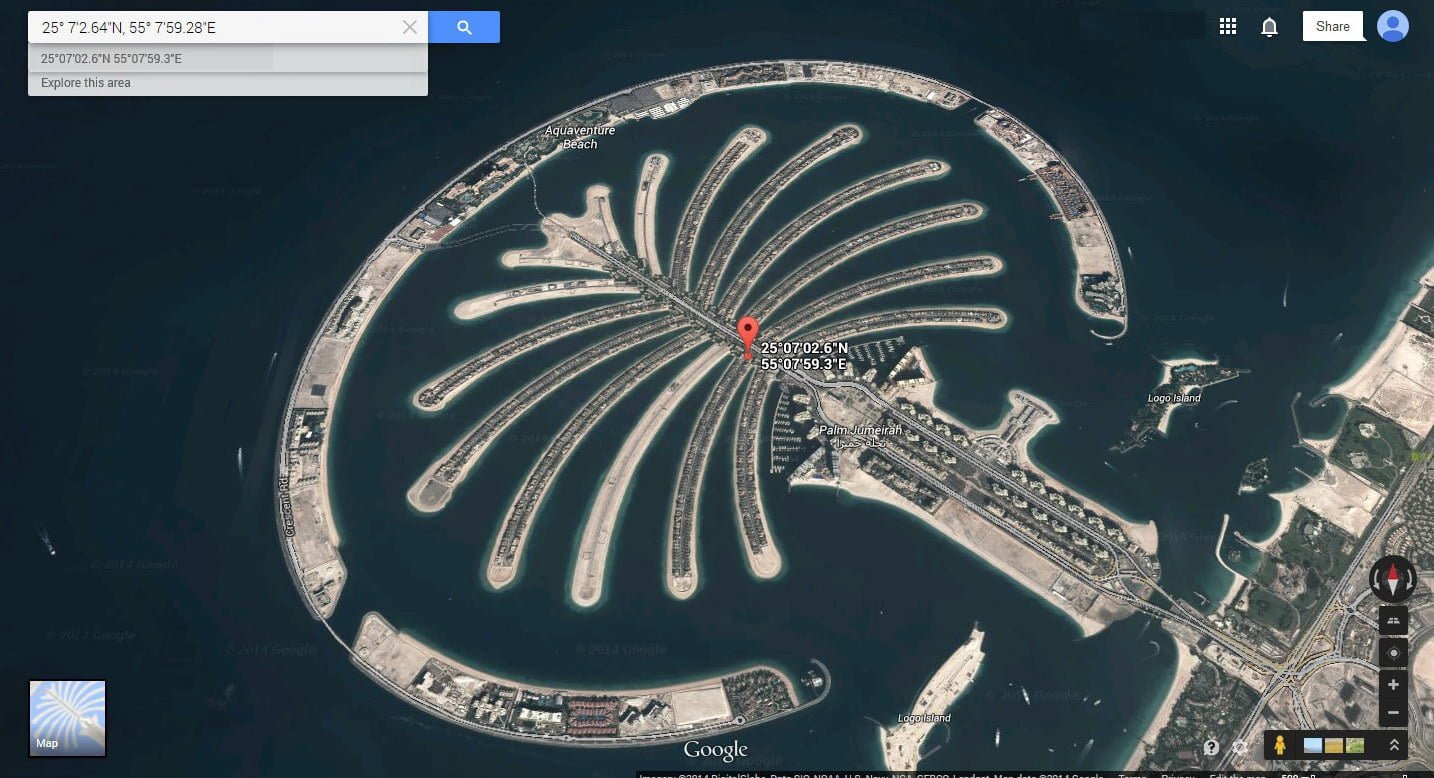This screenshot has height=778, width=1434.
Task: Open the green imagery thumbnail
Action: [1355, 745]
